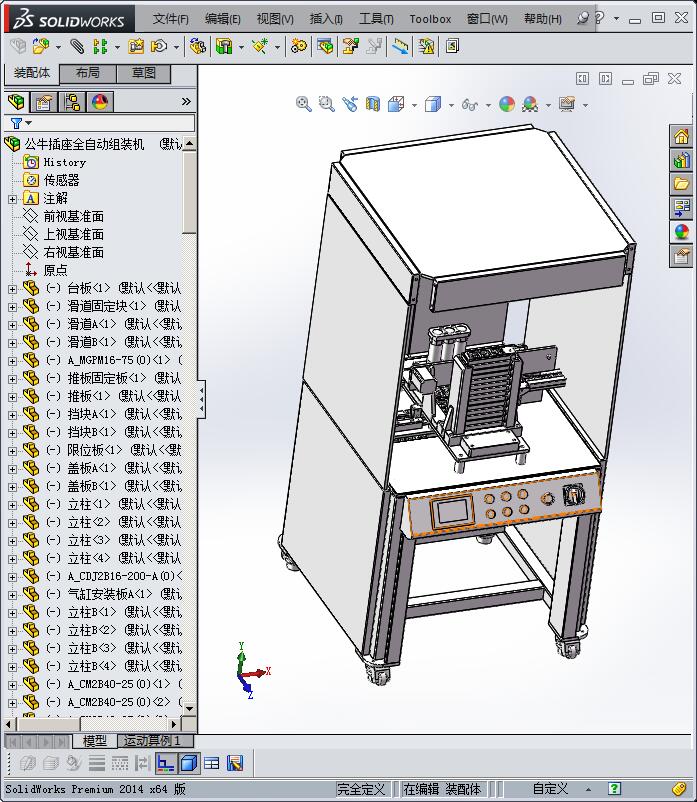Open the ConfigurationManager tab icon
This screenshot has height=802, width=697.
click(72, 102)
